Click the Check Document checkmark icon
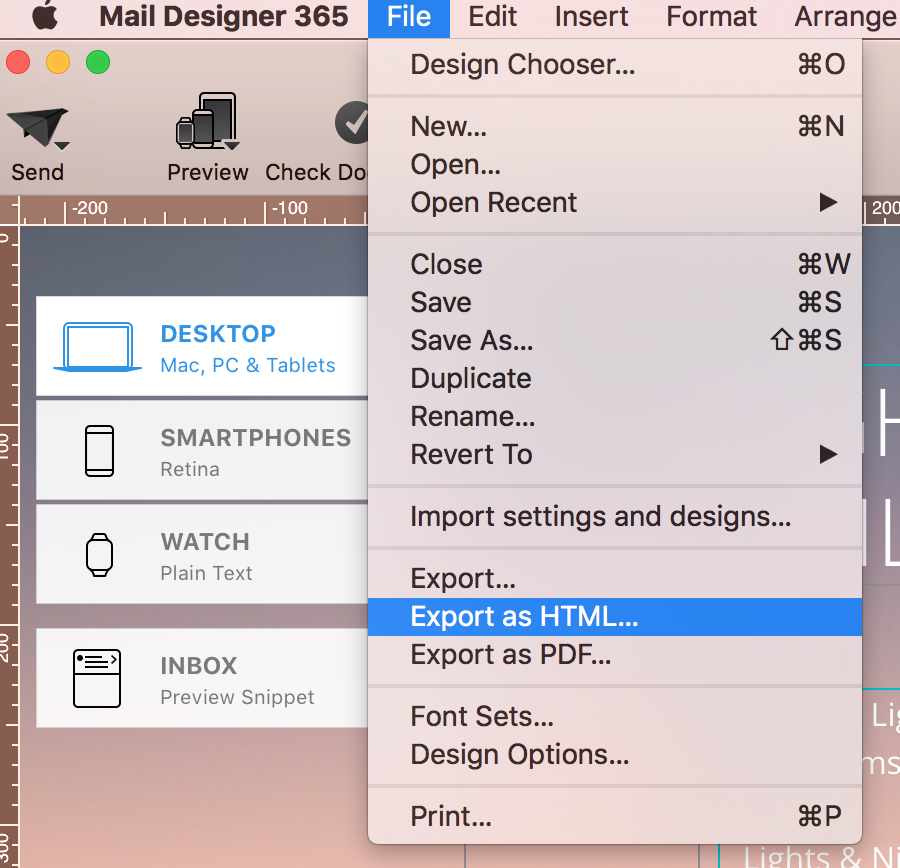 351,122
